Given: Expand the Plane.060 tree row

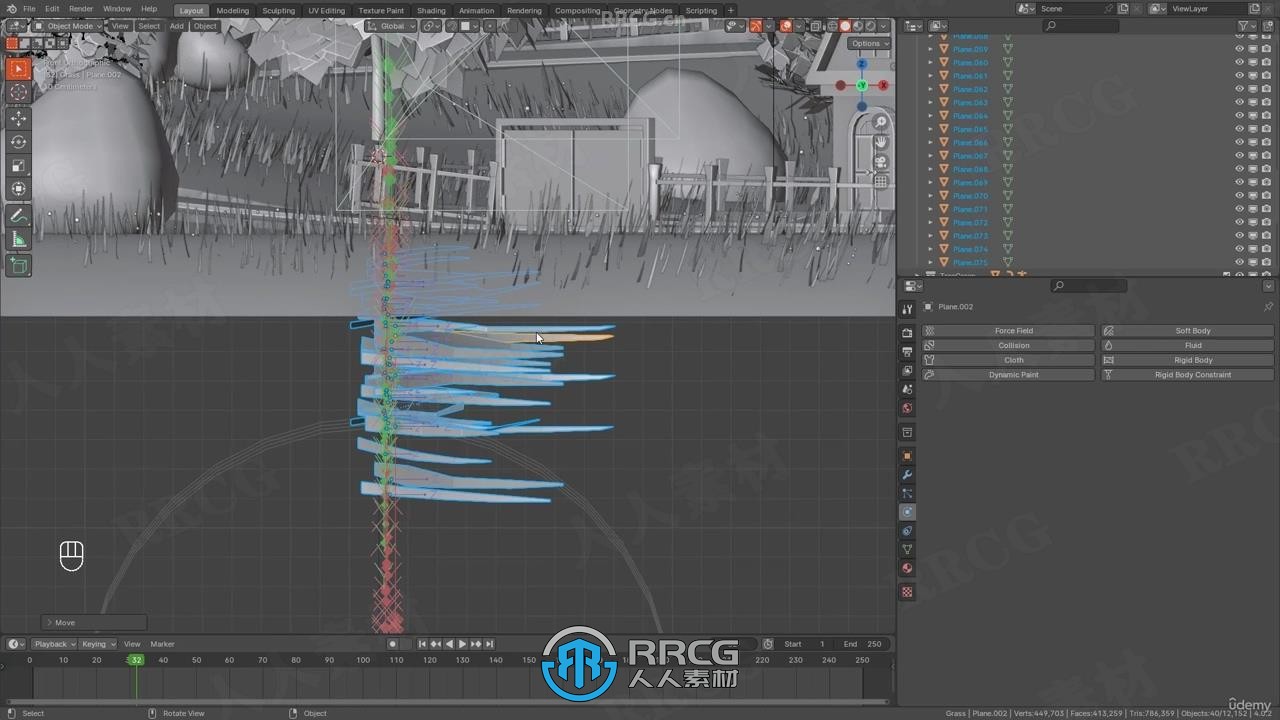Looking at the screenshot, I should coord(931,62).
